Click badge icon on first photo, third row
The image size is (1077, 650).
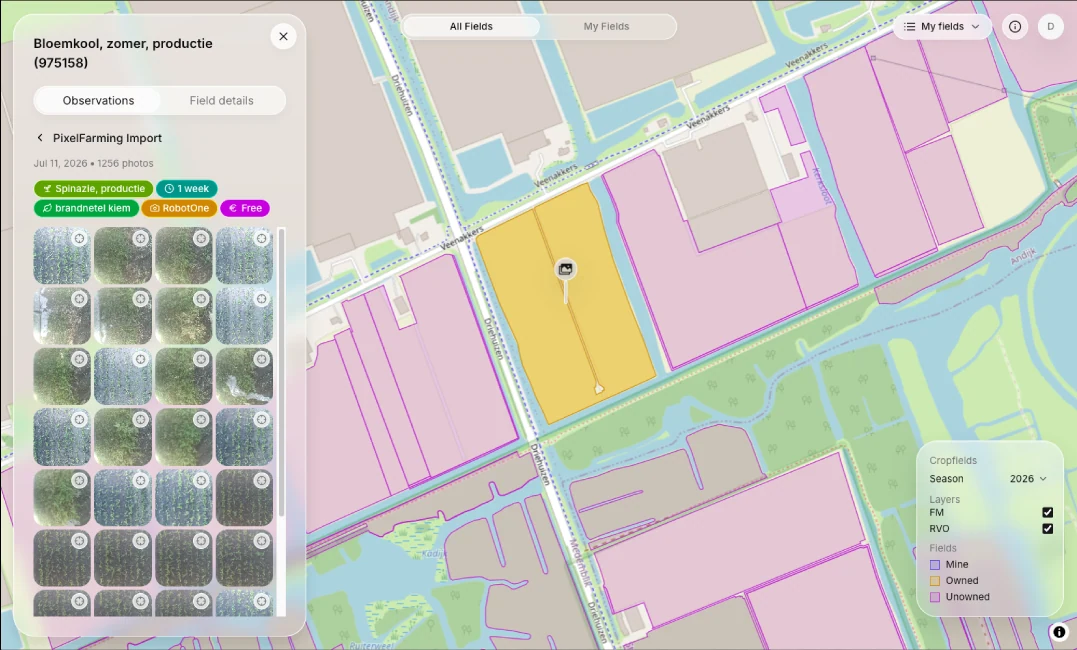[80, 359]
